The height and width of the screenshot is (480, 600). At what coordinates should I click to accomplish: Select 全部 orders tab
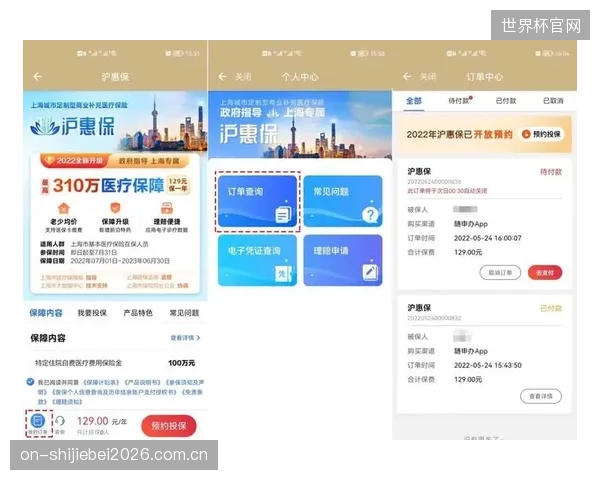click(x=414, y=101)
